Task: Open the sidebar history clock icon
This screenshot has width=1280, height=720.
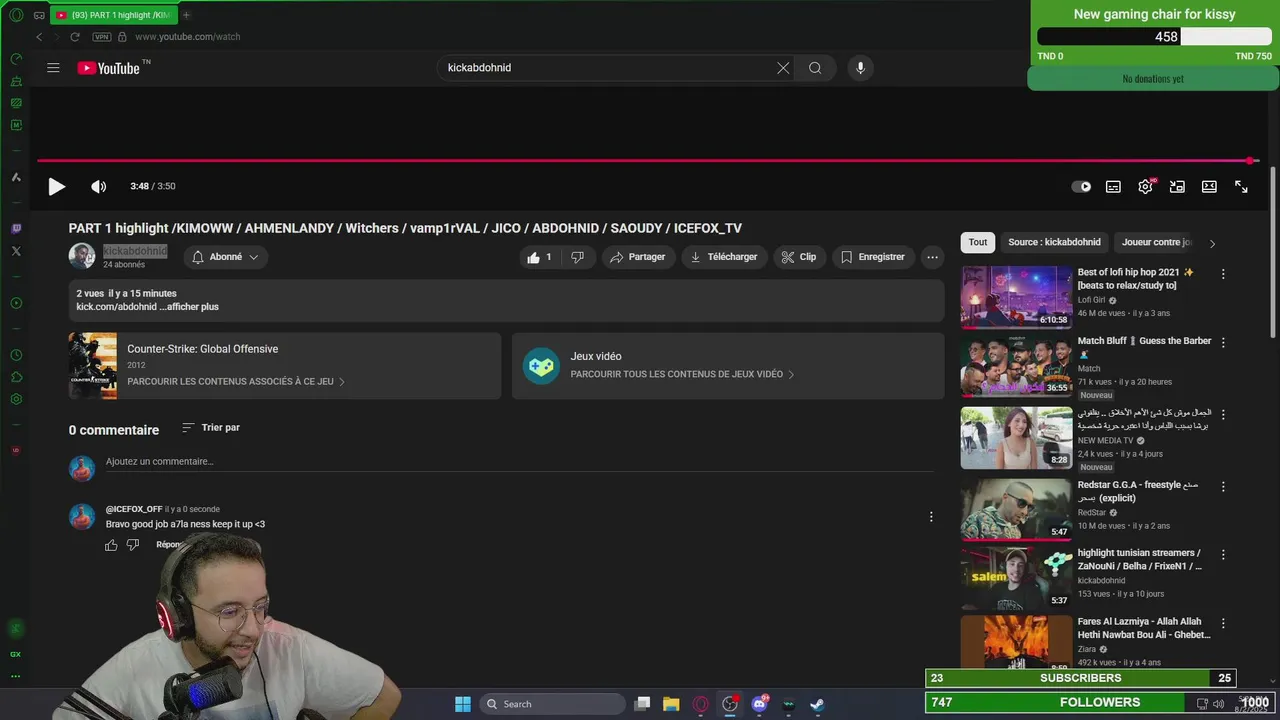Action: tap(16, 355)
